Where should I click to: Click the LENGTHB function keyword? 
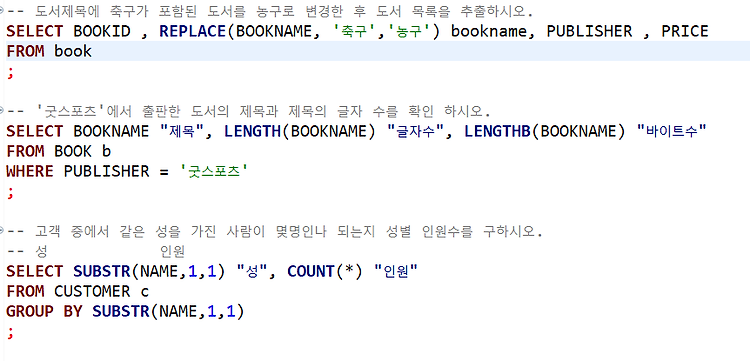497,131
